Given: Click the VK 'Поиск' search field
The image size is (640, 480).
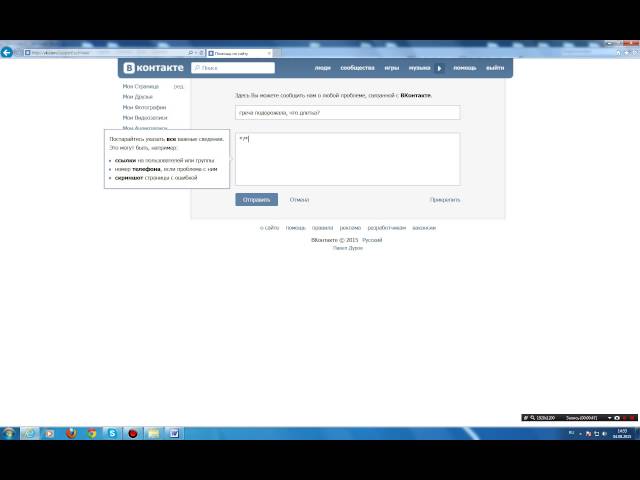Looking at the screenshot, I should [x=233, y=68].
